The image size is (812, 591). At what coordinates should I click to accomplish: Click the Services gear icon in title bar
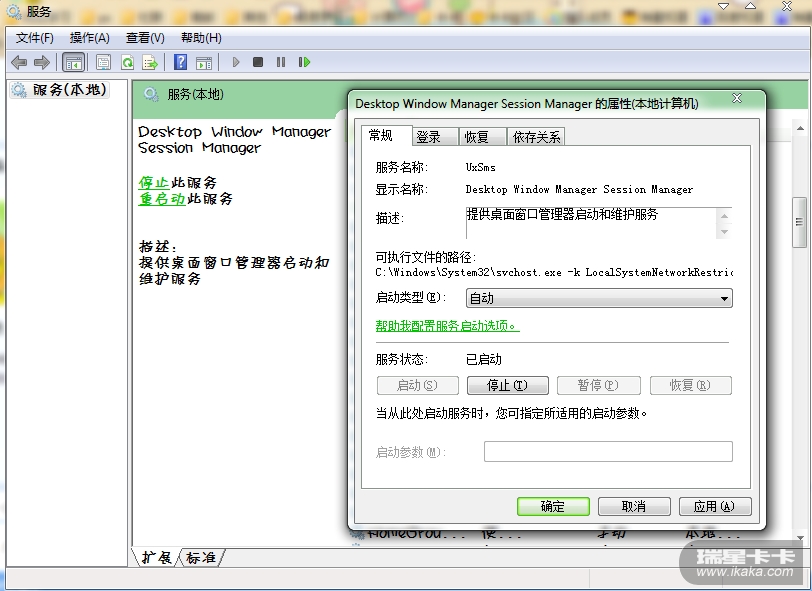(x=13, y=11)
